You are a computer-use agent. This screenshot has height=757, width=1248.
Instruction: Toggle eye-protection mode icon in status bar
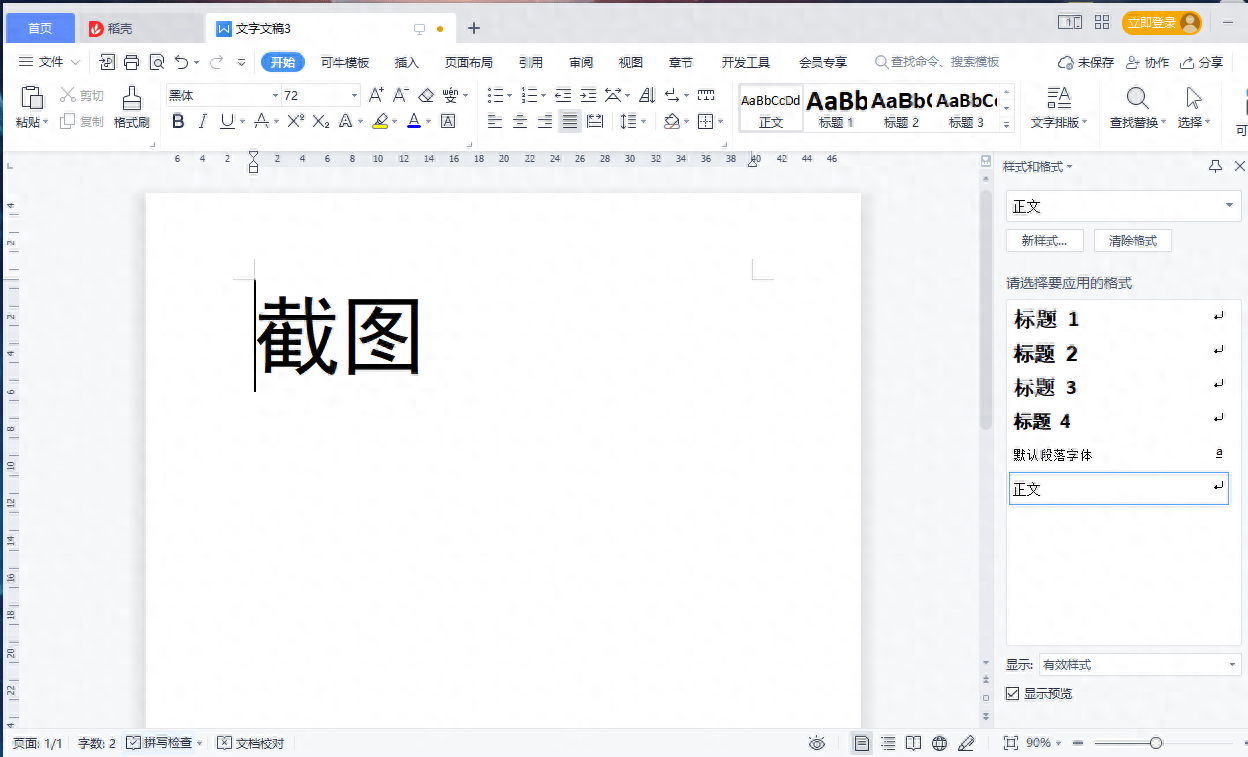[x=817, y=743]
